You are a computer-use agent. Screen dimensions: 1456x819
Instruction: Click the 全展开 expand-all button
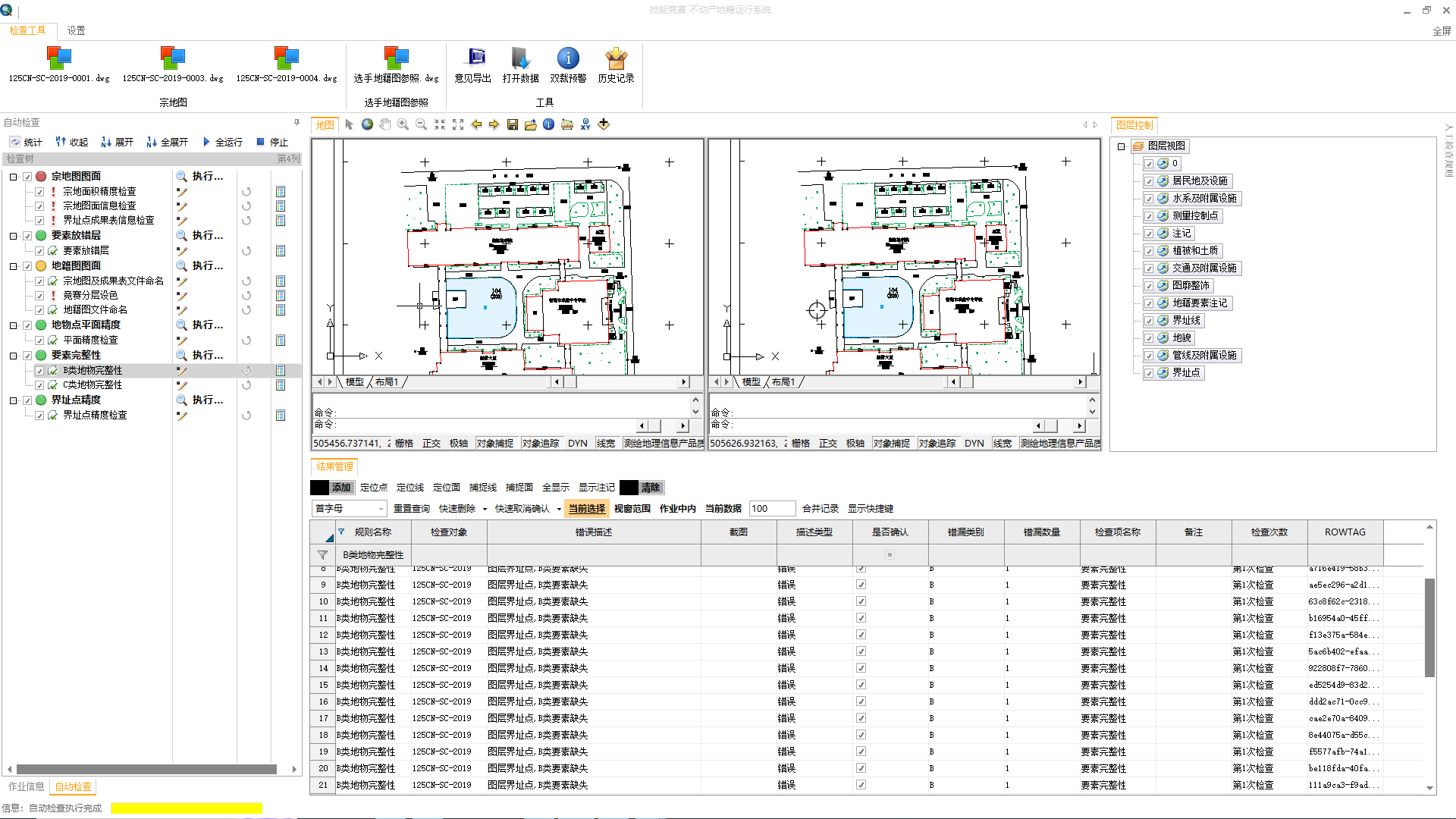(168, 142)
